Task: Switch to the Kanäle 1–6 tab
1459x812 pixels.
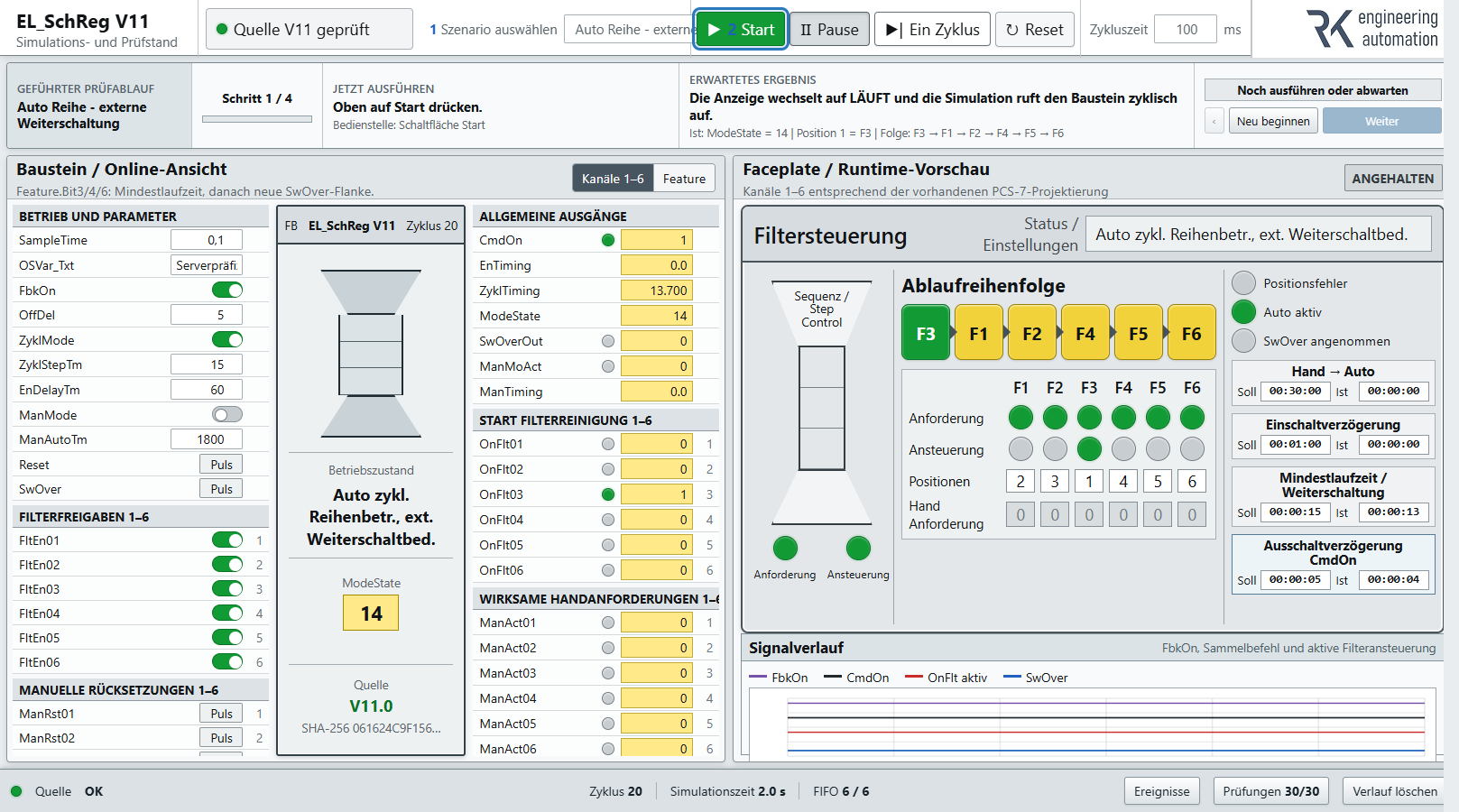Action: [613, 179]
